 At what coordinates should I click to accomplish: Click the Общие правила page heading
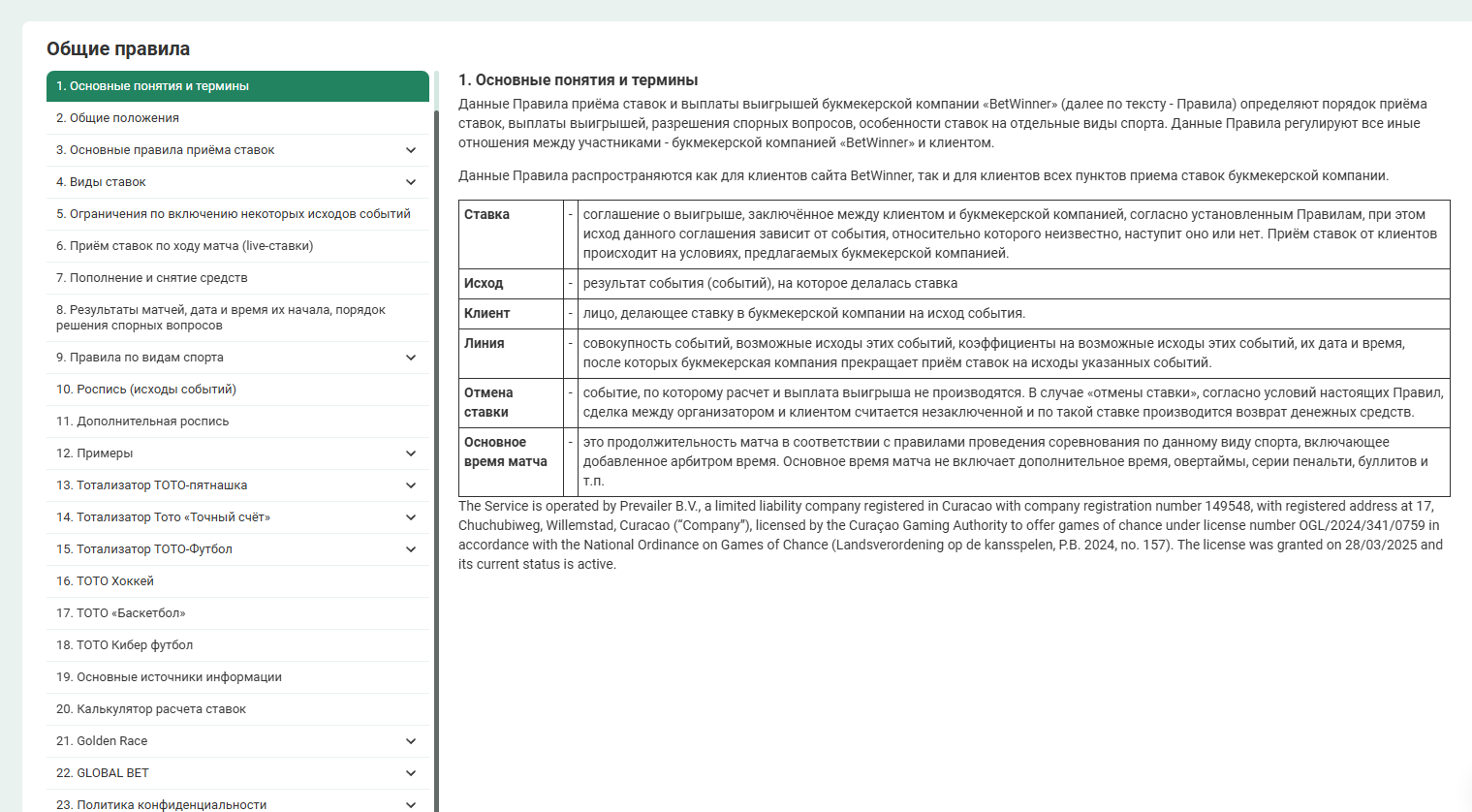click(x=118, y=48)
